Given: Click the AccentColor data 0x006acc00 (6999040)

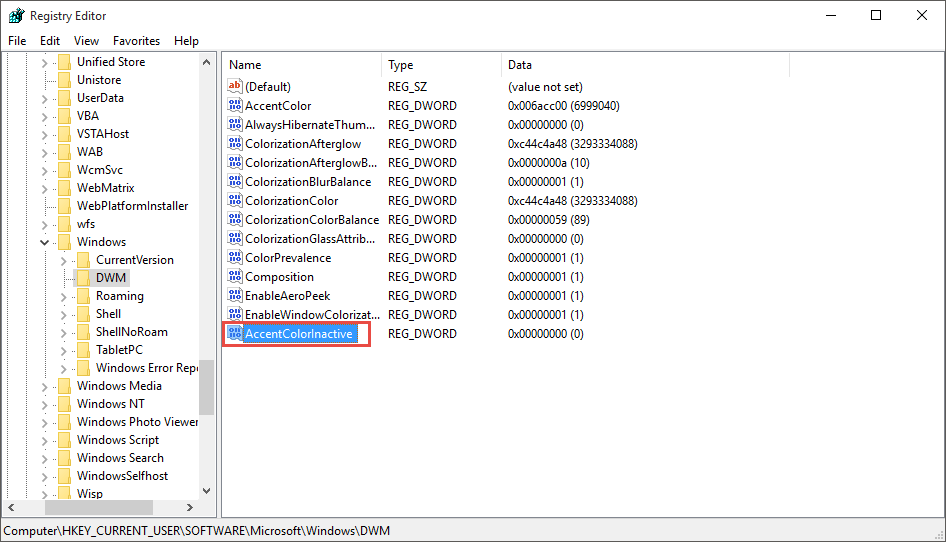Looking at the screenshot, I should click(x=563, y=106).
